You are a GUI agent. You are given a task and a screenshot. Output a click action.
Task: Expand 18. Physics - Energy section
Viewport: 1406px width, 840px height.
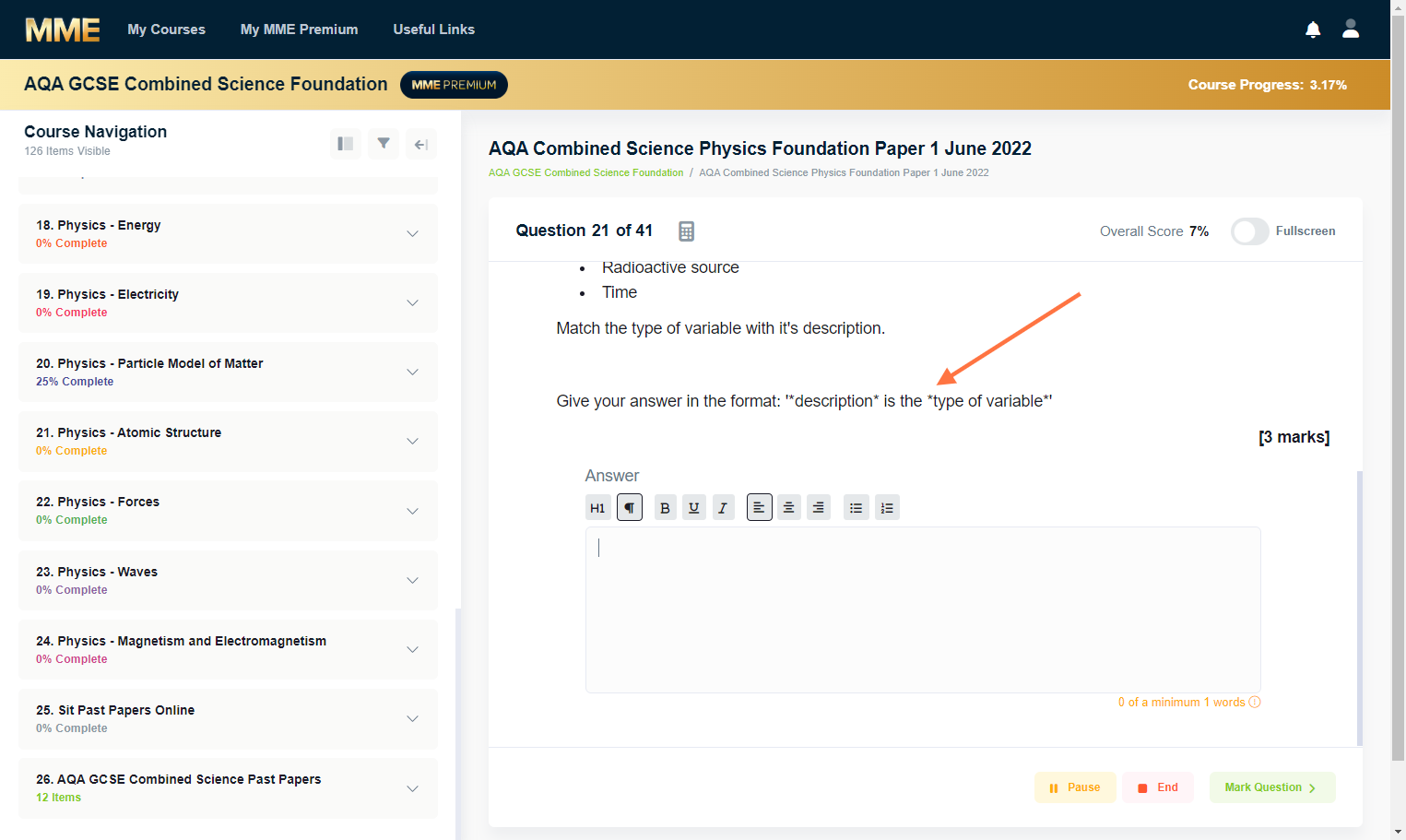coord(229,233)
